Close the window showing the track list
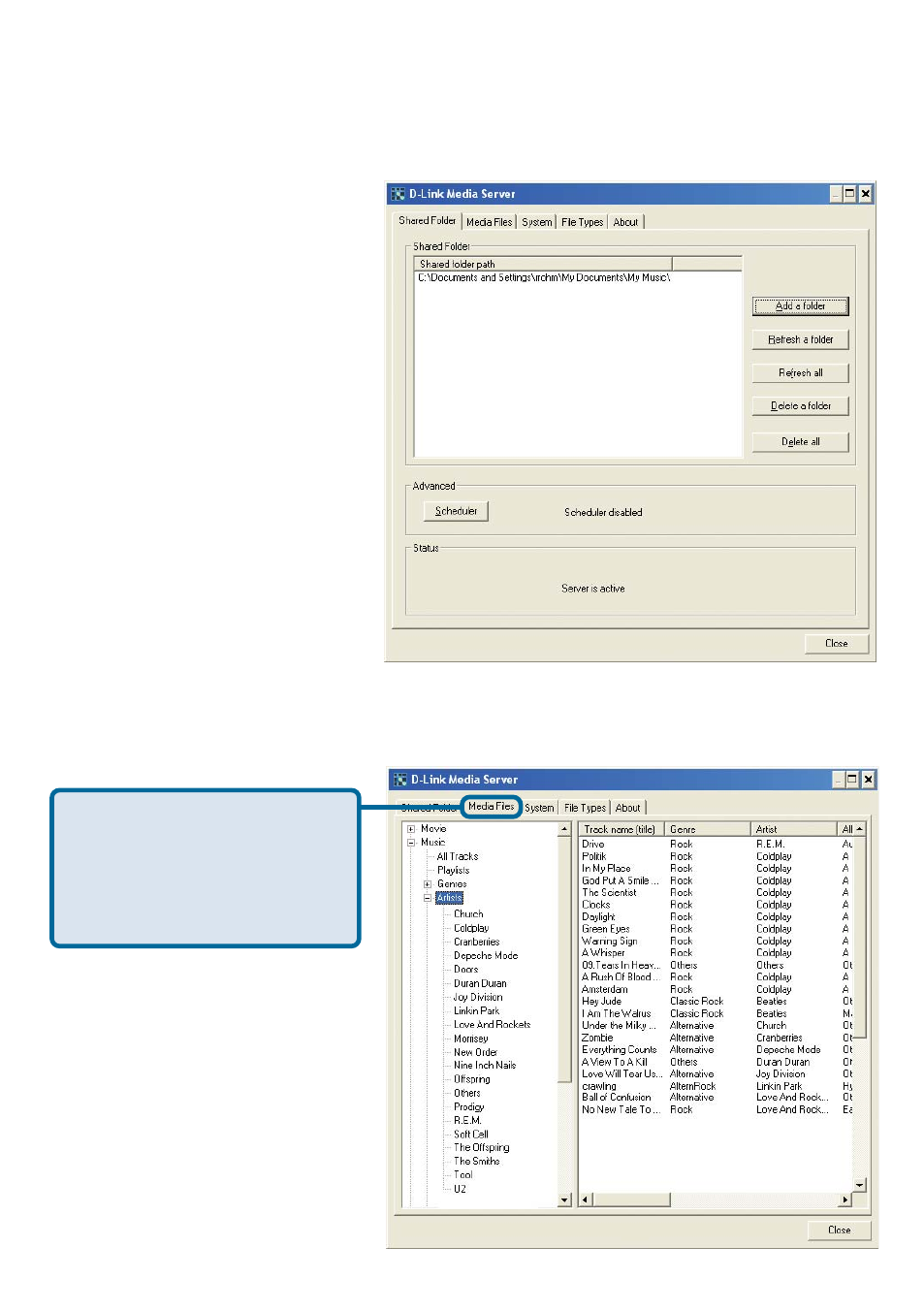This screenshot has width=924, height=1311. (839, 1231)
